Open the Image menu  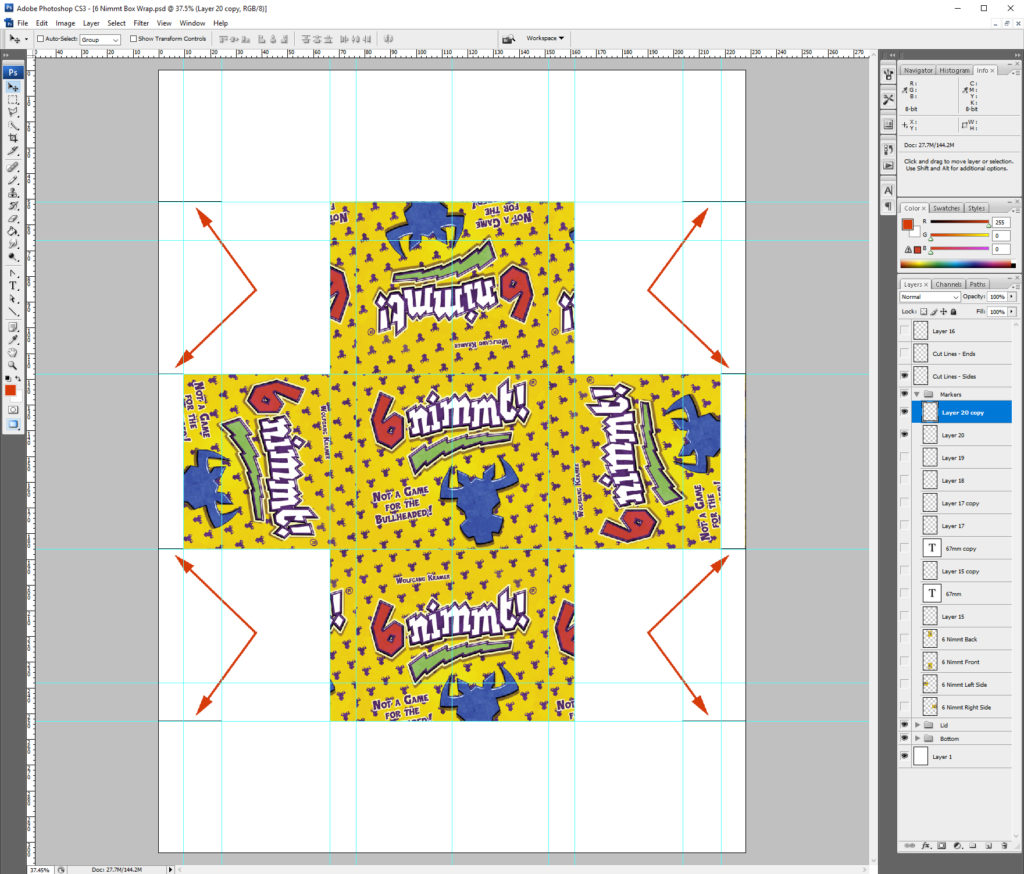coord(65,23)
